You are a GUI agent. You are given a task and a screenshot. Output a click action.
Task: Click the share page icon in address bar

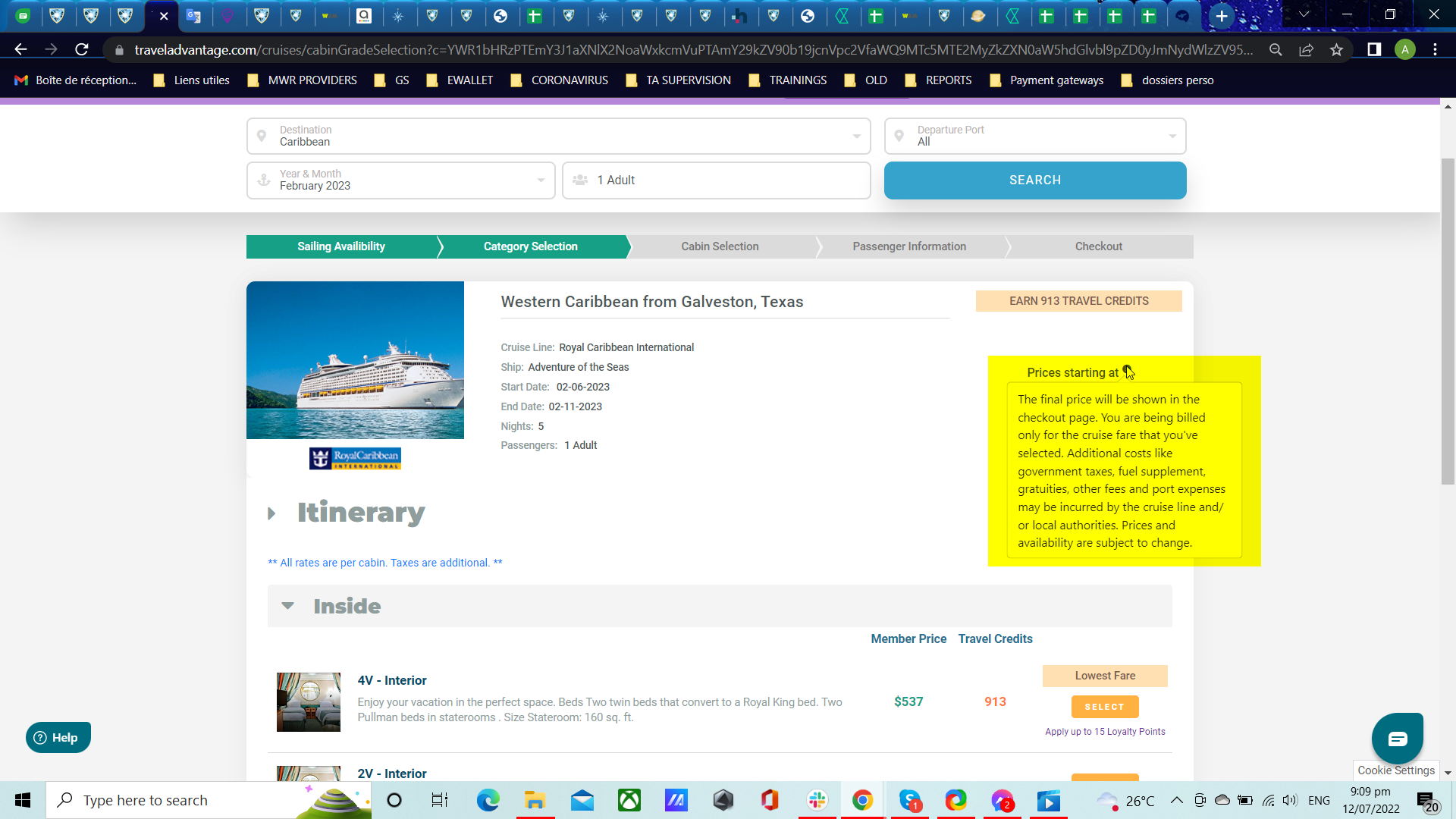coord(1306,49)
